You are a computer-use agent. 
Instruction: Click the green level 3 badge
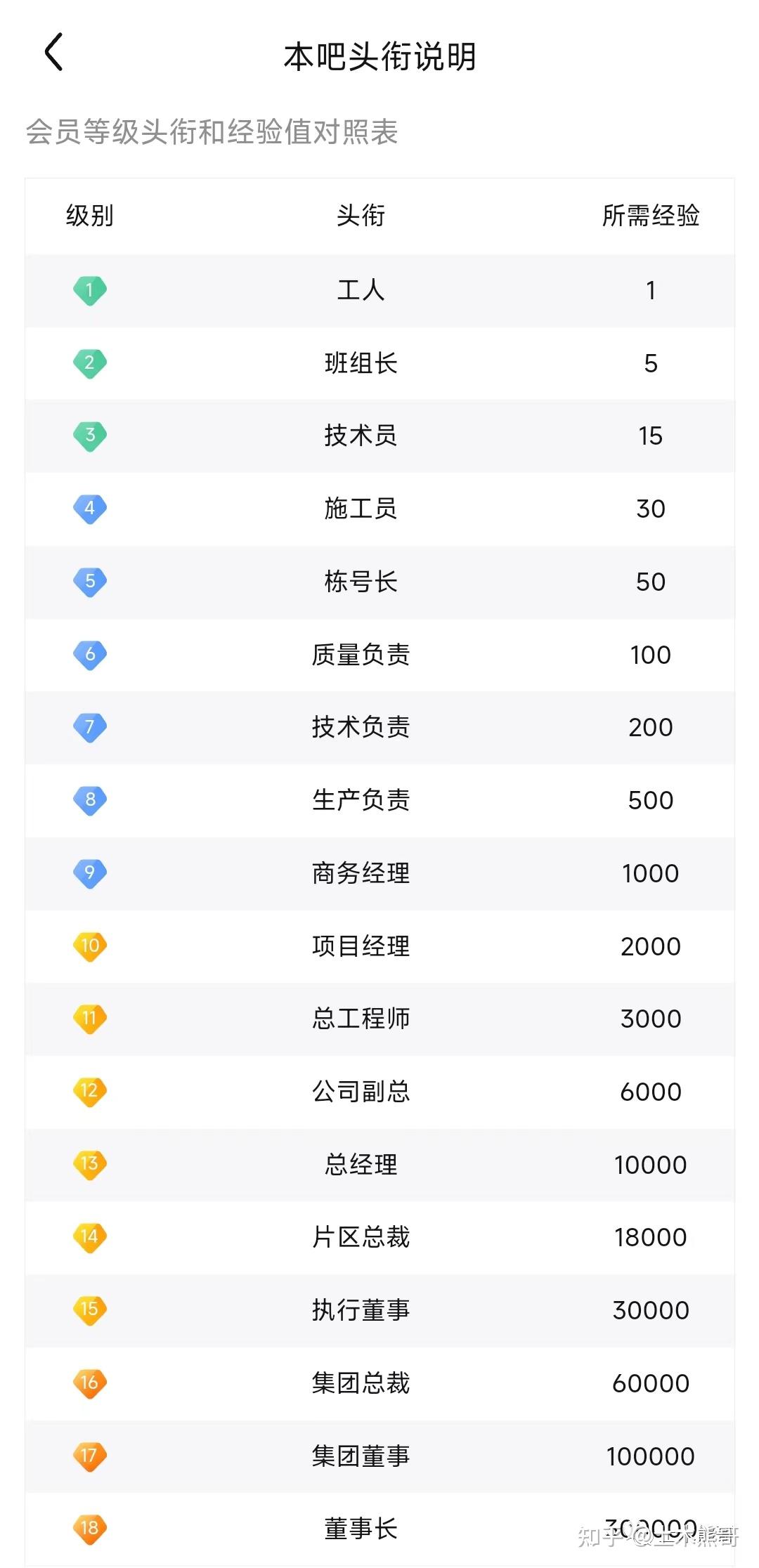[90, 436]
